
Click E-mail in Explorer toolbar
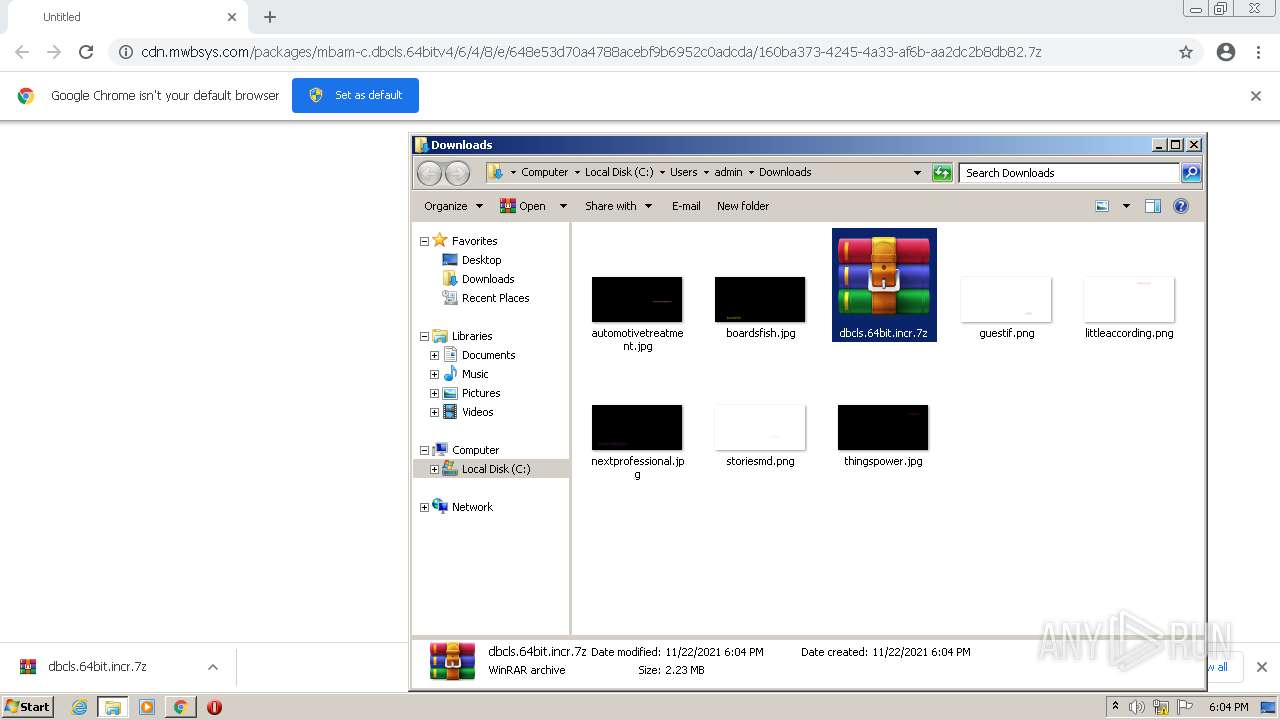(x=686, y=206)
